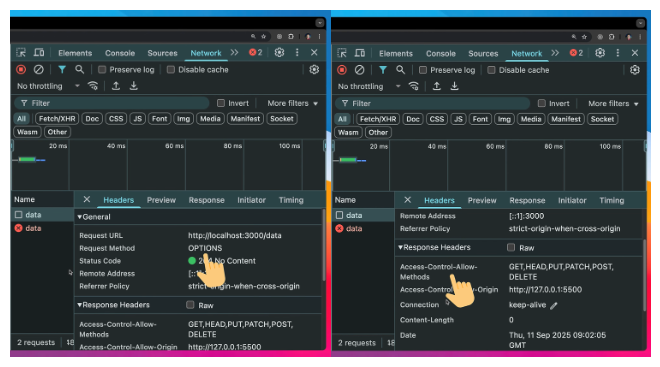Screen dimensions: 660x367
Task: Enable Disable cache in left panel
Action: (170, 69)
